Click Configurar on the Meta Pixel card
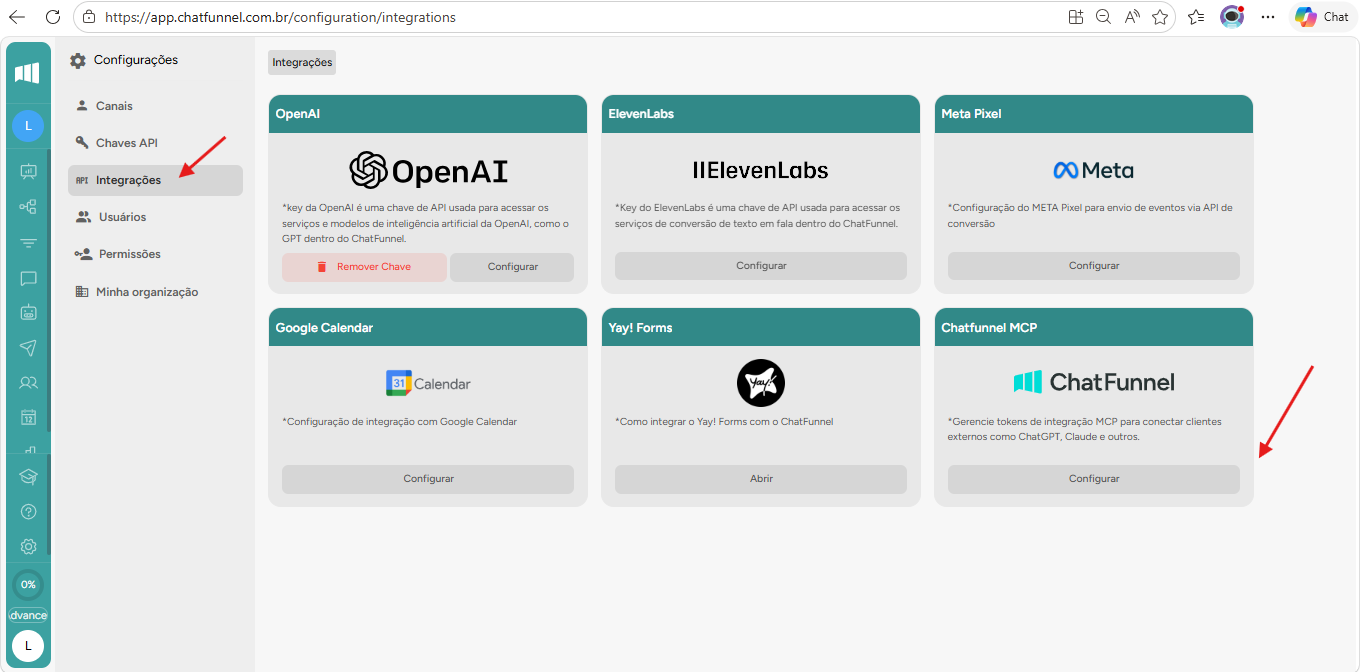Screen dimensions: 1362x672 pyautogui.click(x=1094, y=266)
